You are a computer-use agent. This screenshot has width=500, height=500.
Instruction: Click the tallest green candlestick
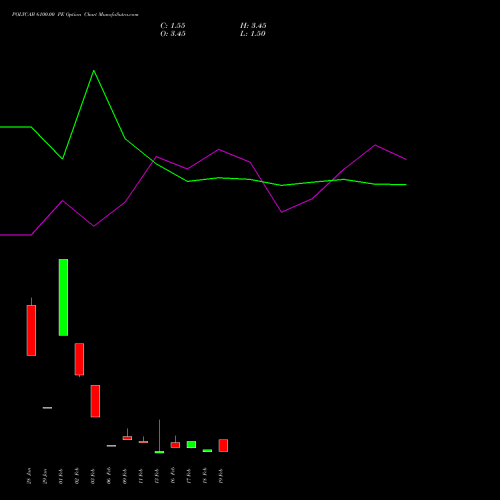pyautogui.click(x=63, y=297)
